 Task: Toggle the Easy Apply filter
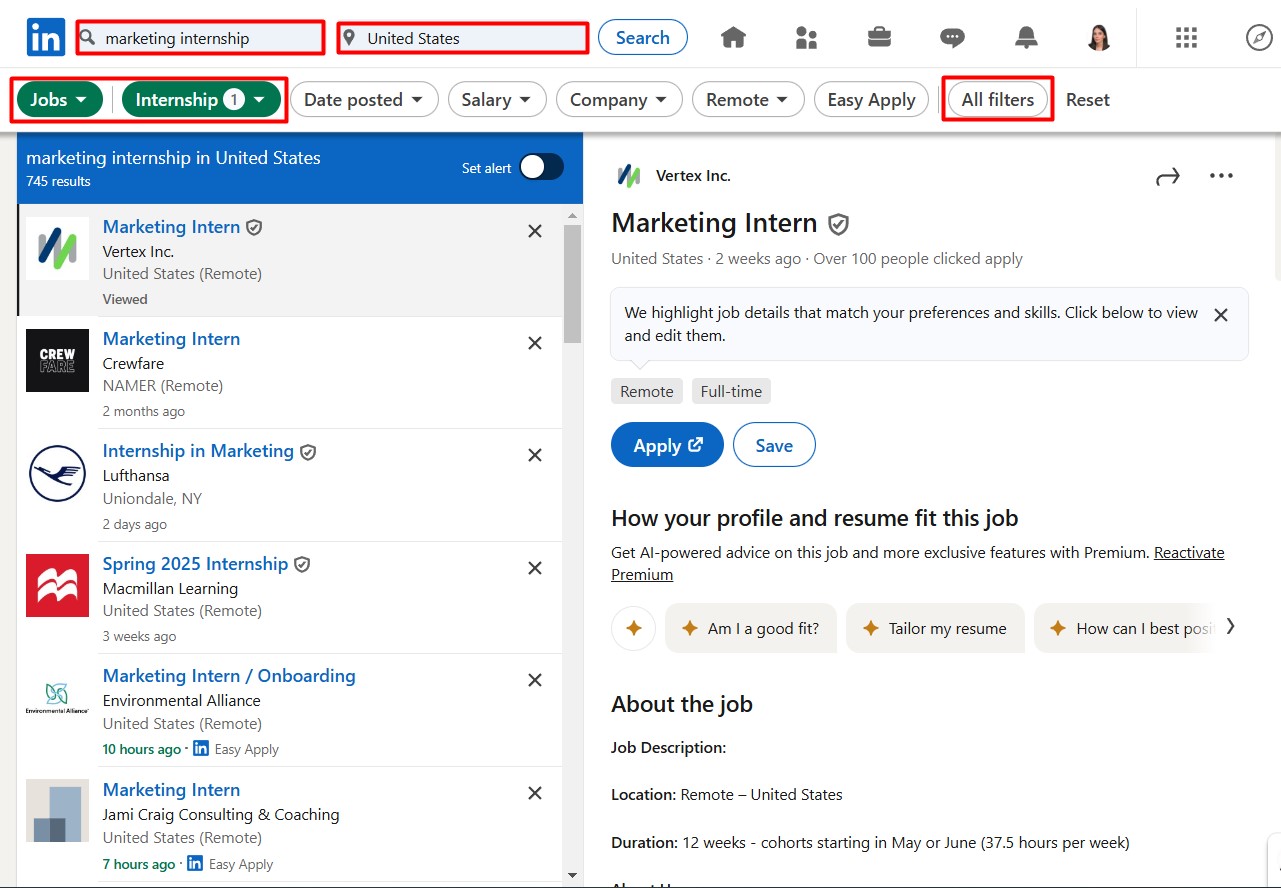click(871, 99)
